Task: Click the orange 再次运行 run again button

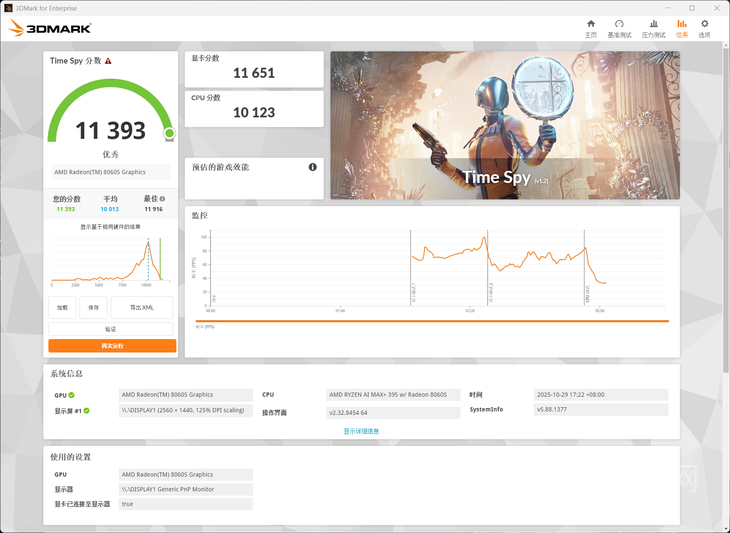Action: (112, 346)
